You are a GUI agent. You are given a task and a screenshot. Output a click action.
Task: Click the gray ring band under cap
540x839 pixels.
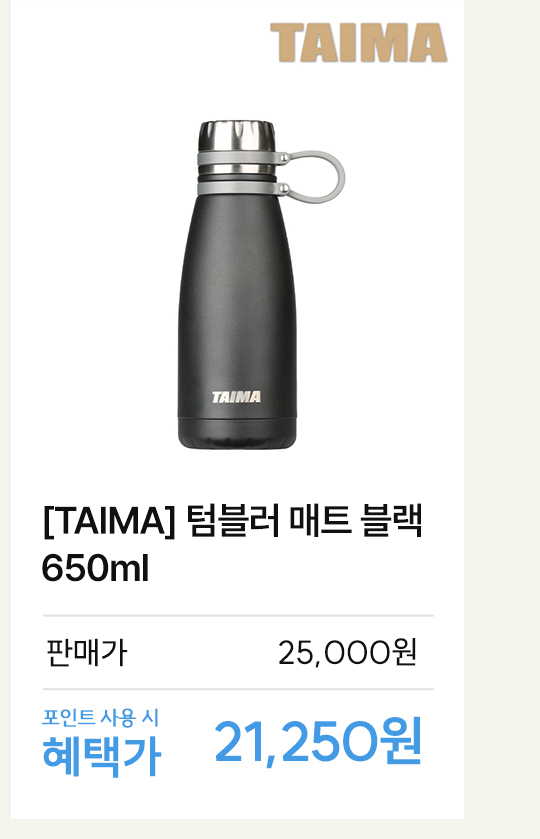point(237,158)
